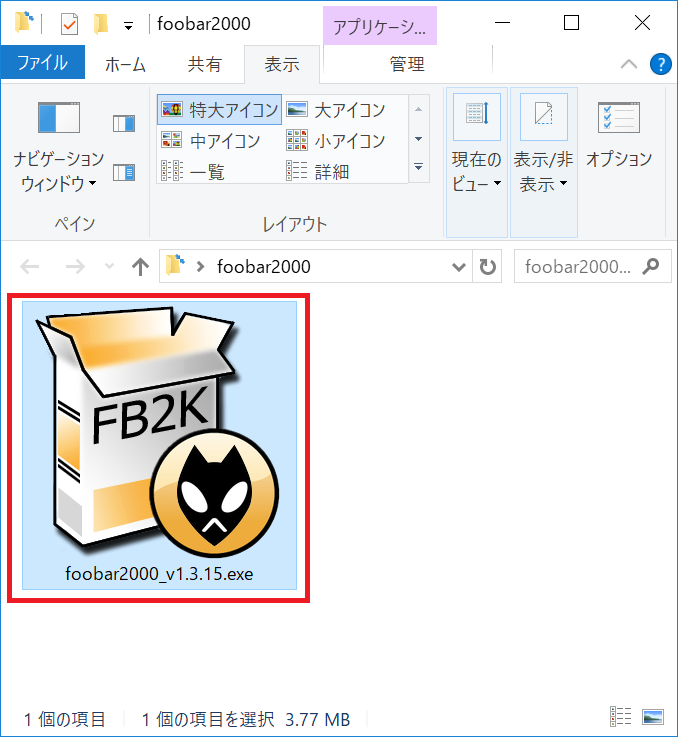This screenshot has width=678, height=737.
Task: Click the "1 個の項目を選択 3.77 MB" status text
Action: 246,719
